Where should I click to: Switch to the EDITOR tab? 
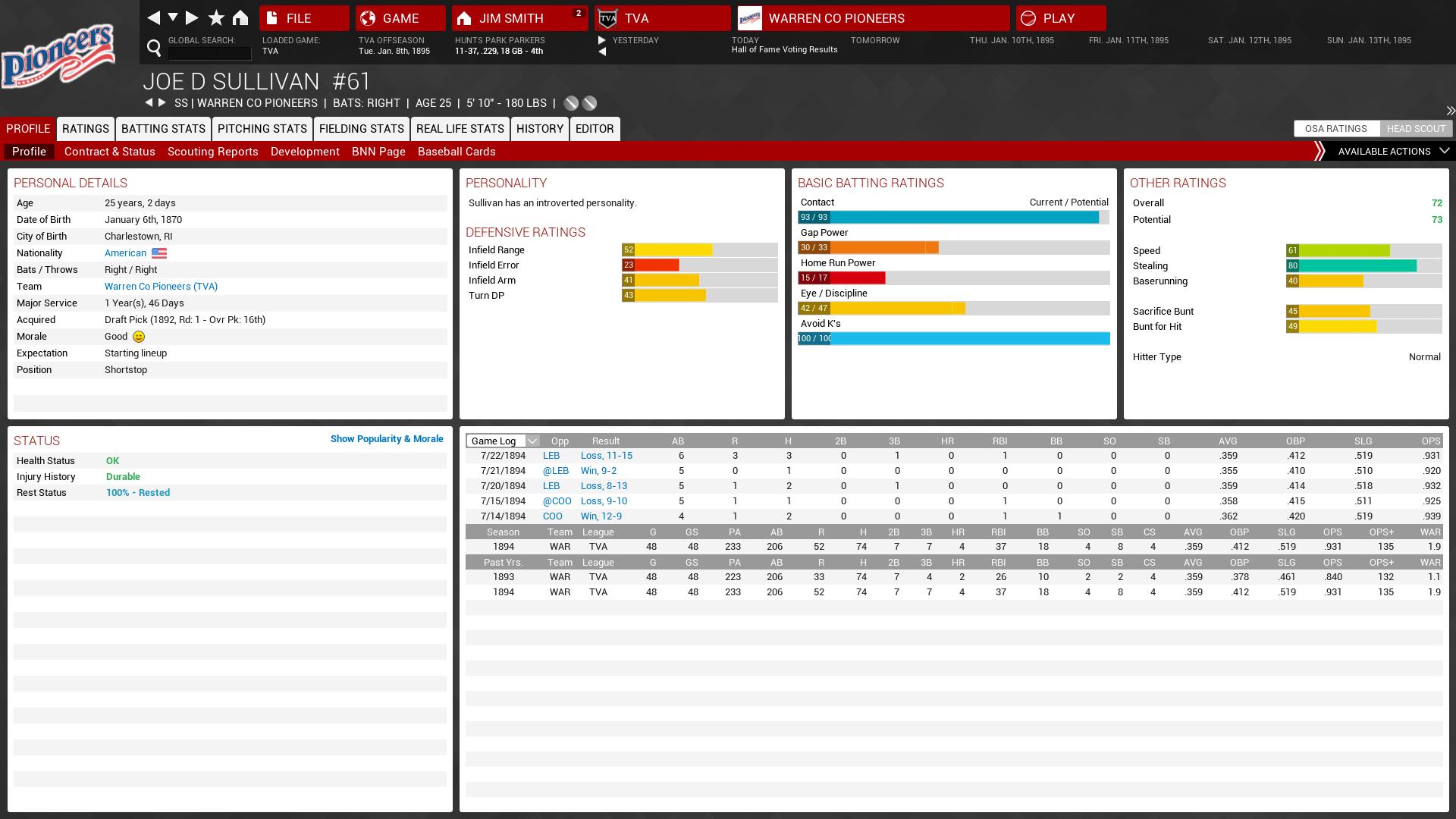point(595,129)
